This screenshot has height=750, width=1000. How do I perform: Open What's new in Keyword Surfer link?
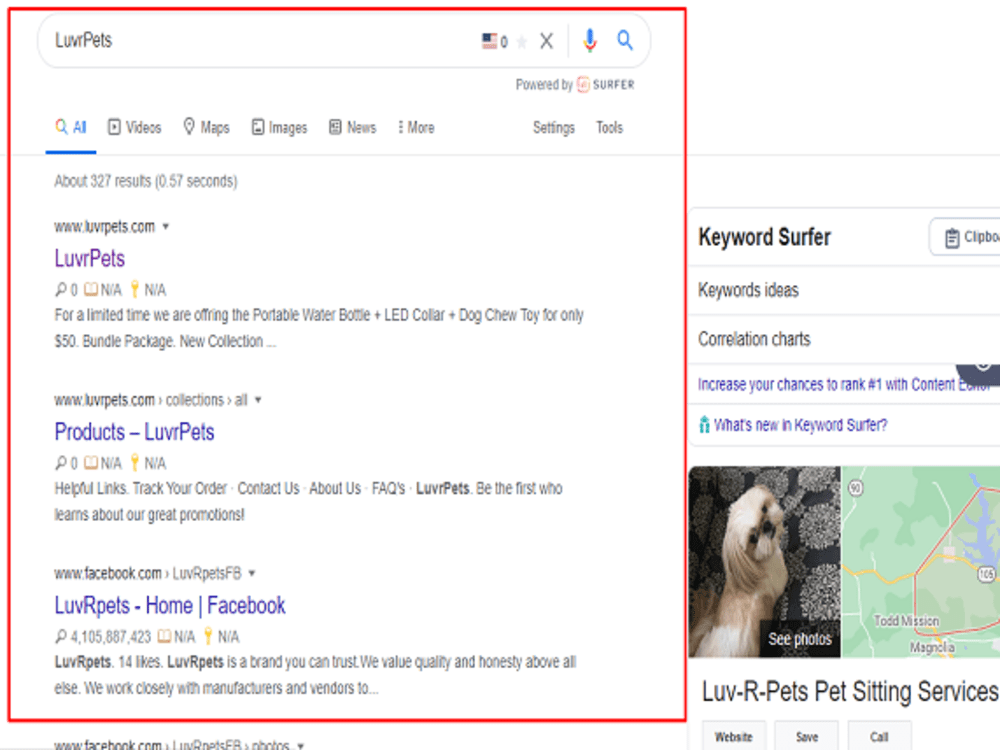tap(800, 425)
